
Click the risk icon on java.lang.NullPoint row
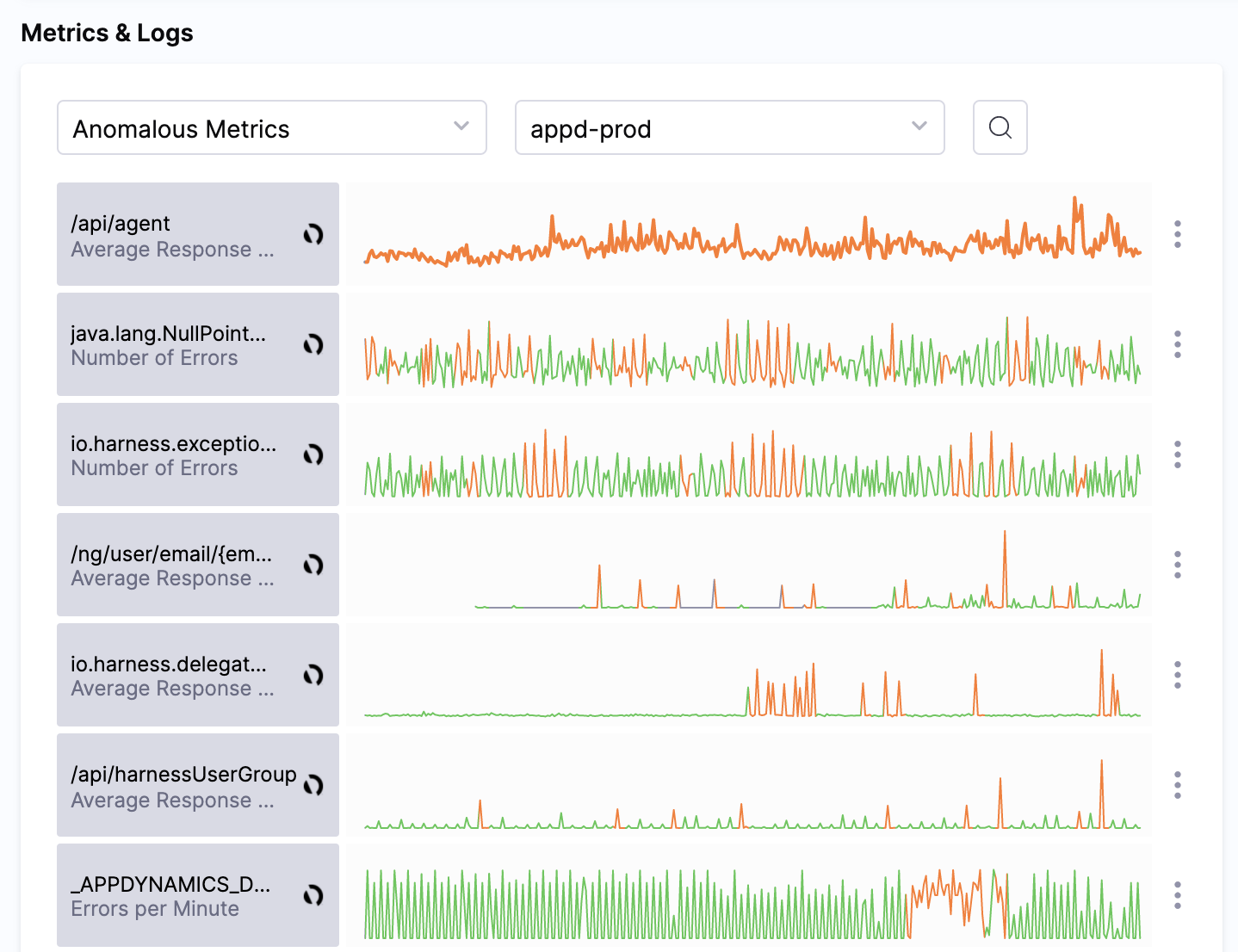point(313,344)
